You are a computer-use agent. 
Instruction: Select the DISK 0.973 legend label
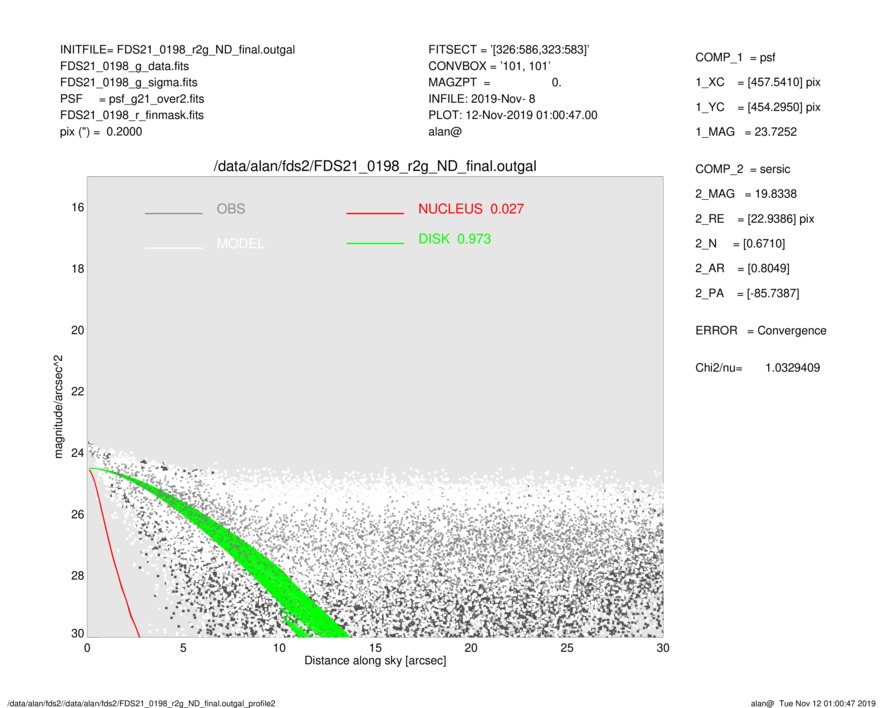click(454, 239)
